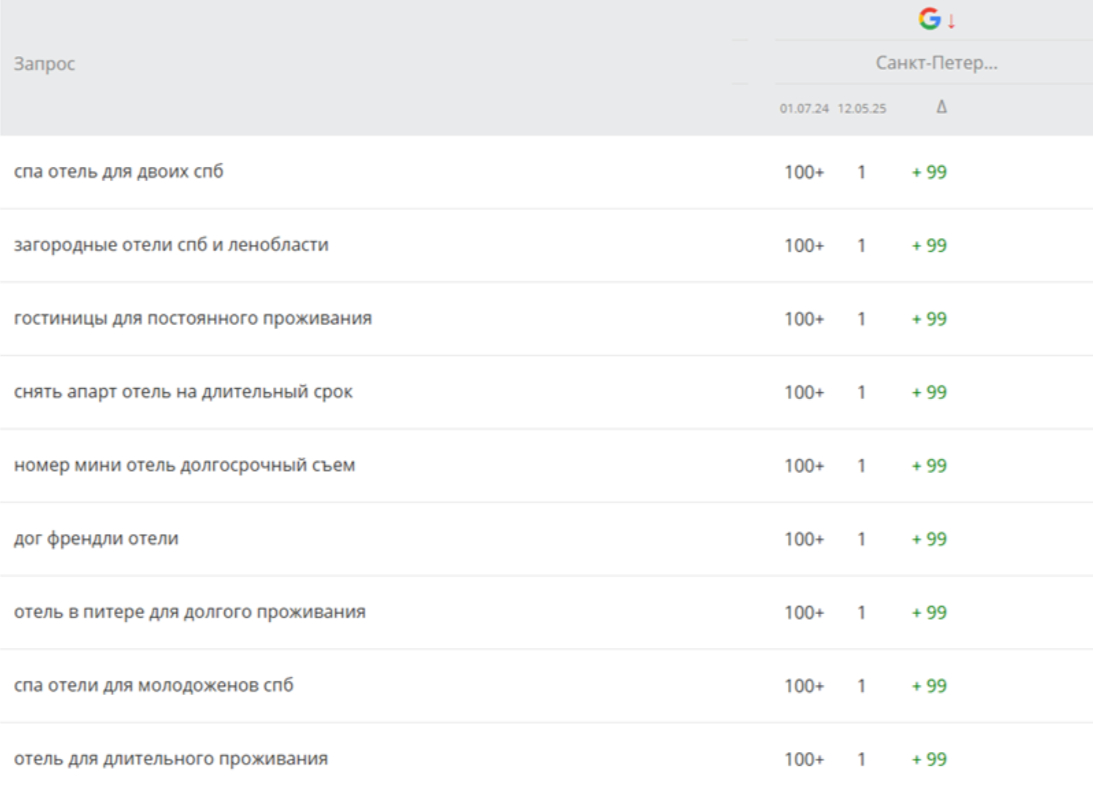
Task: Click the red sort arrow beside Google icon
Action: pos(951,20)
